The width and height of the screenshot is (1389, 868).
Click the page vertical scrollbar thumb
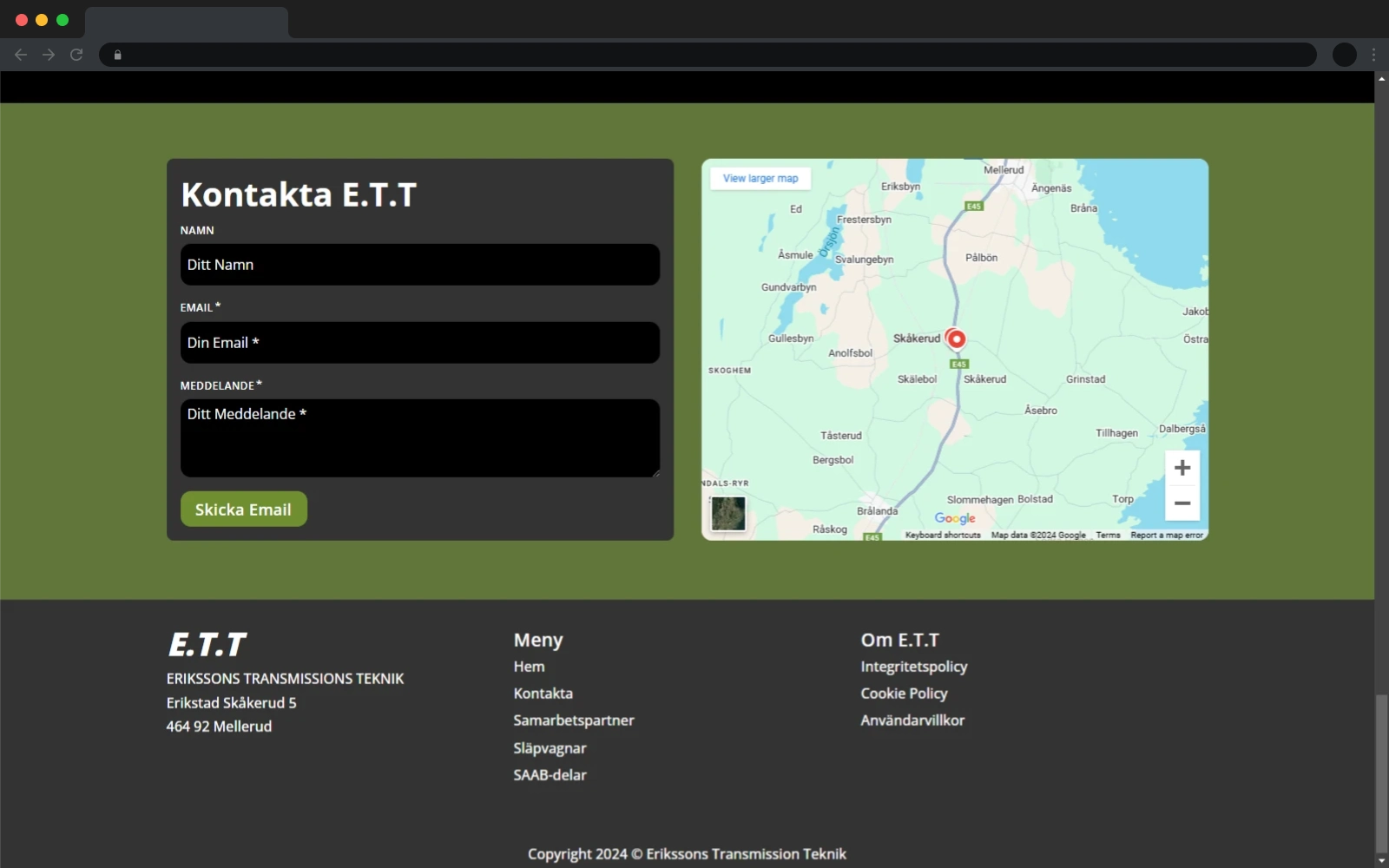[1381, 773]
